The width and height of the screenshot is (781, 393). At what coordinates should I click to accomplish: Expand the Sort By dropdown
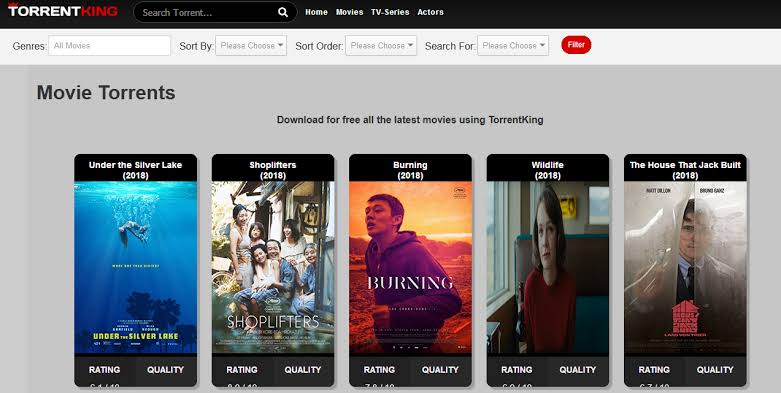click(x=251, y=45)
